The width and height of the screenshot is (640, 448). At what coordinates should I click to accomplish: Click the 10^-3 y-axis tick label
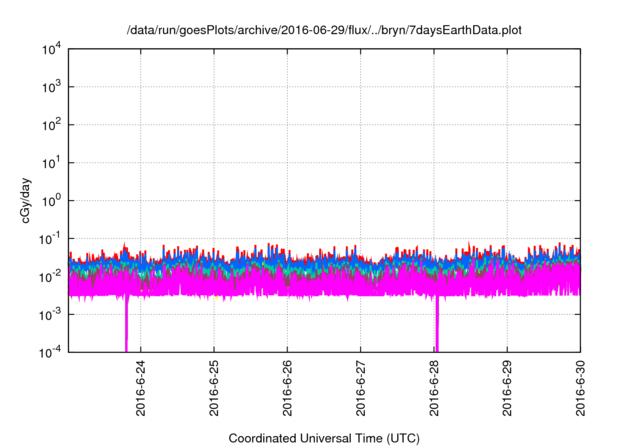pos(49,315)
